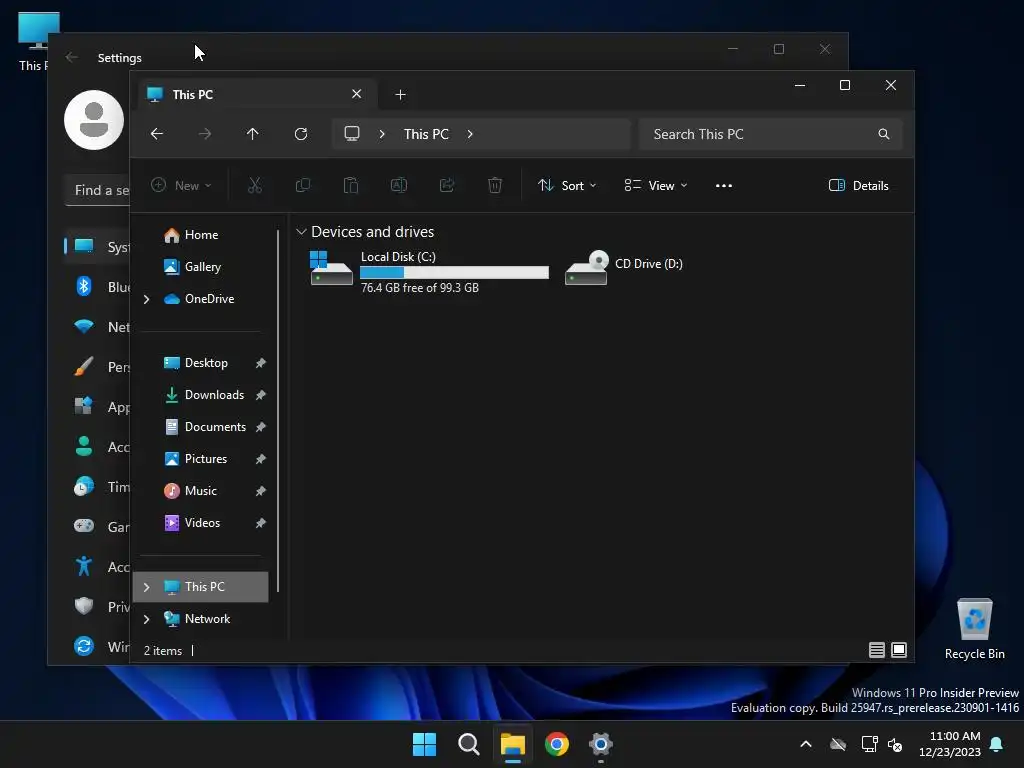This screenshot has height=768, width=1024.
Task: Click This PC in address bar path
Action: pyautogui.click(x=426, y=134)
